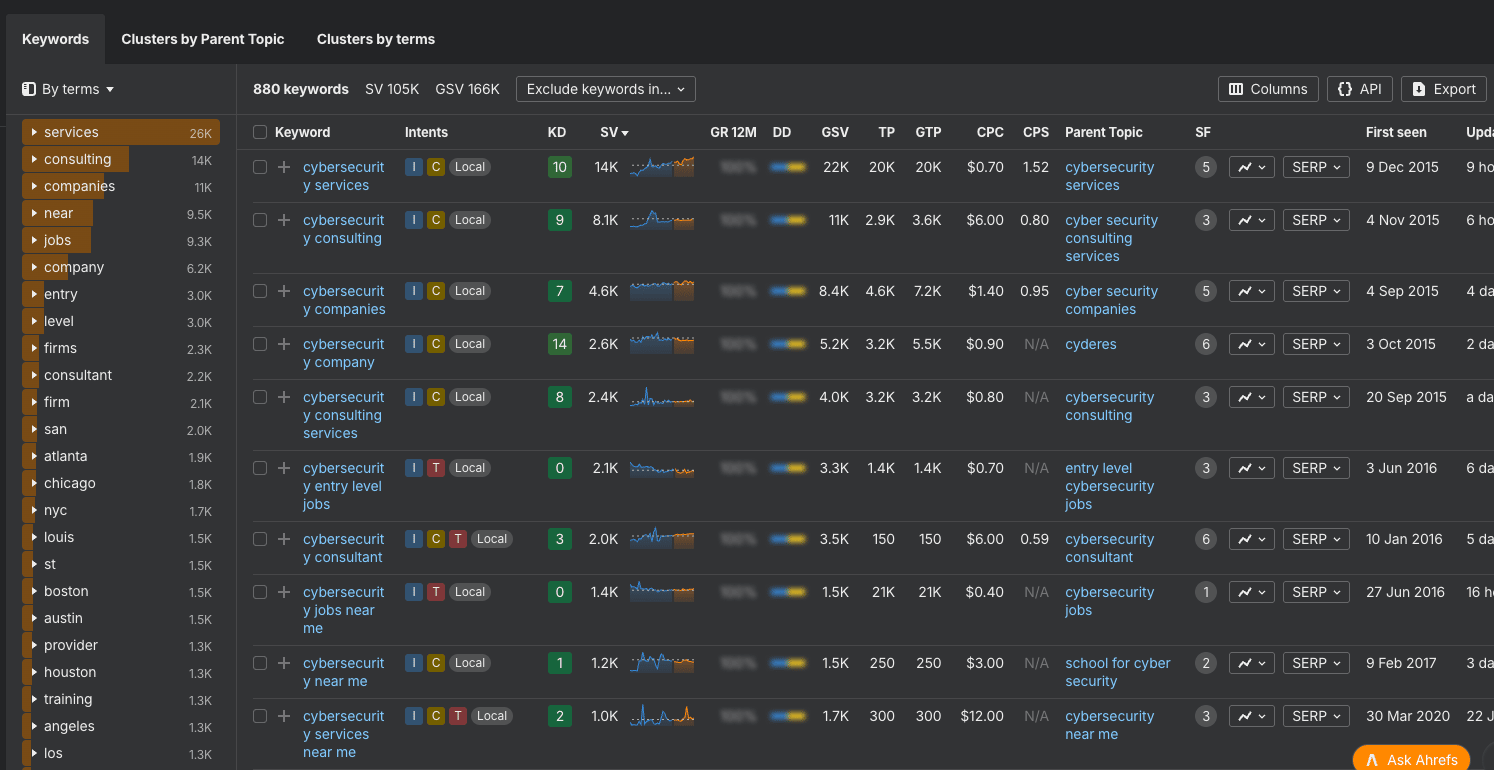Click the SV trend sparkline for cybersecurity consultant
1494x770 pixels.
pos(662,539)
